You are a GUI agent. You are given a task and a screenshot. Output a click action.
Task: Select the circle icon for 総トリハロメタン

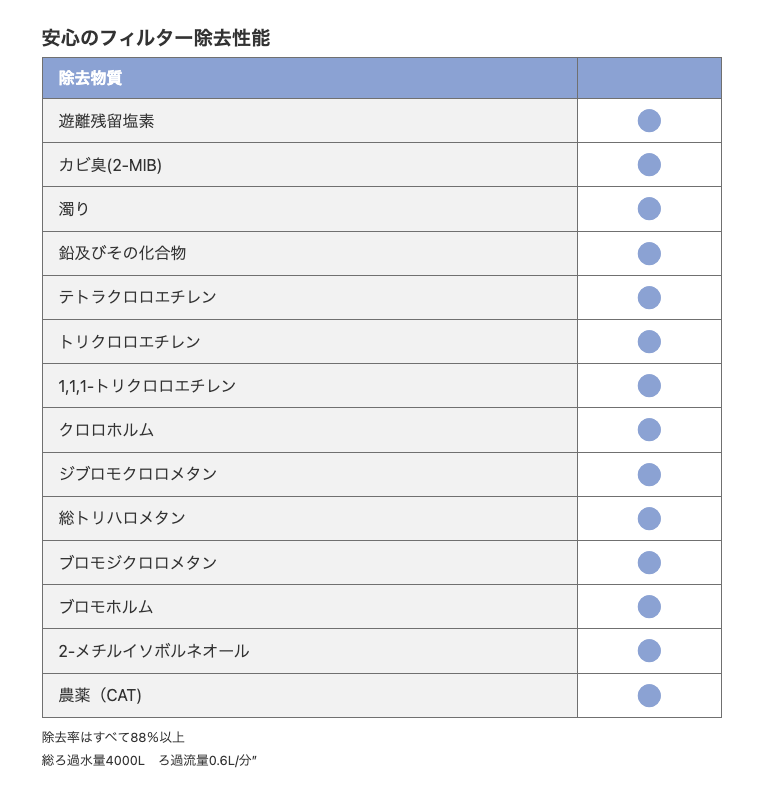[x=649, y=518]
